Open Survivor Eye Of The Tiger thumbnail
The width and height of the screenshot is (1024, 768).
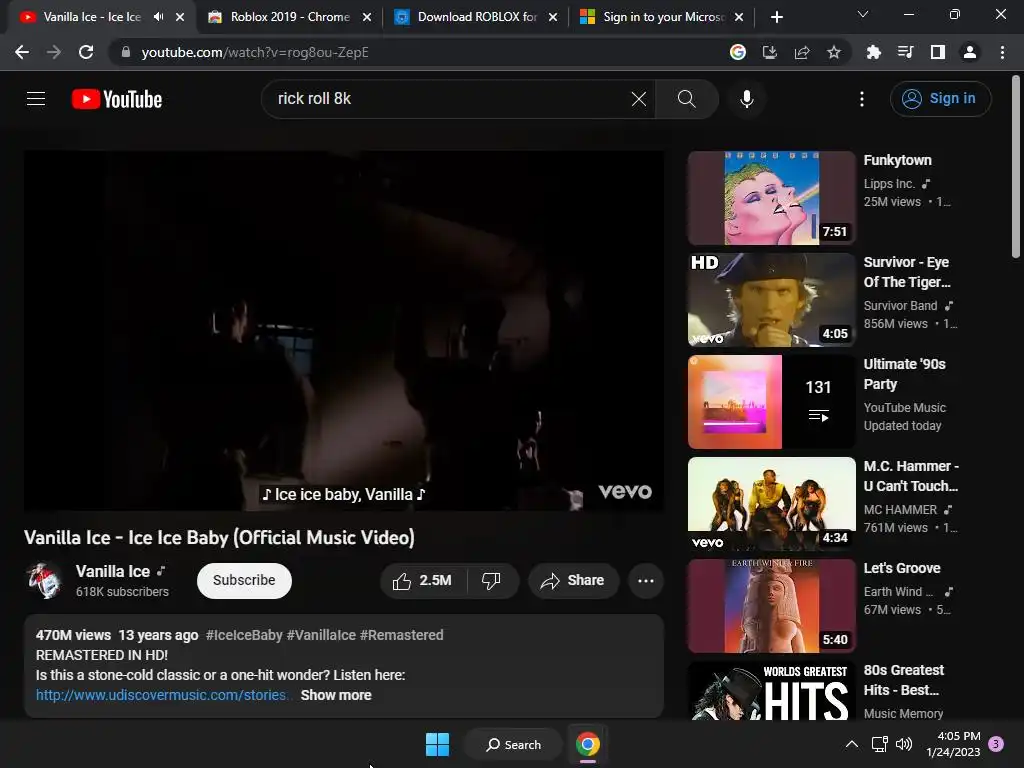coord(771,300)
